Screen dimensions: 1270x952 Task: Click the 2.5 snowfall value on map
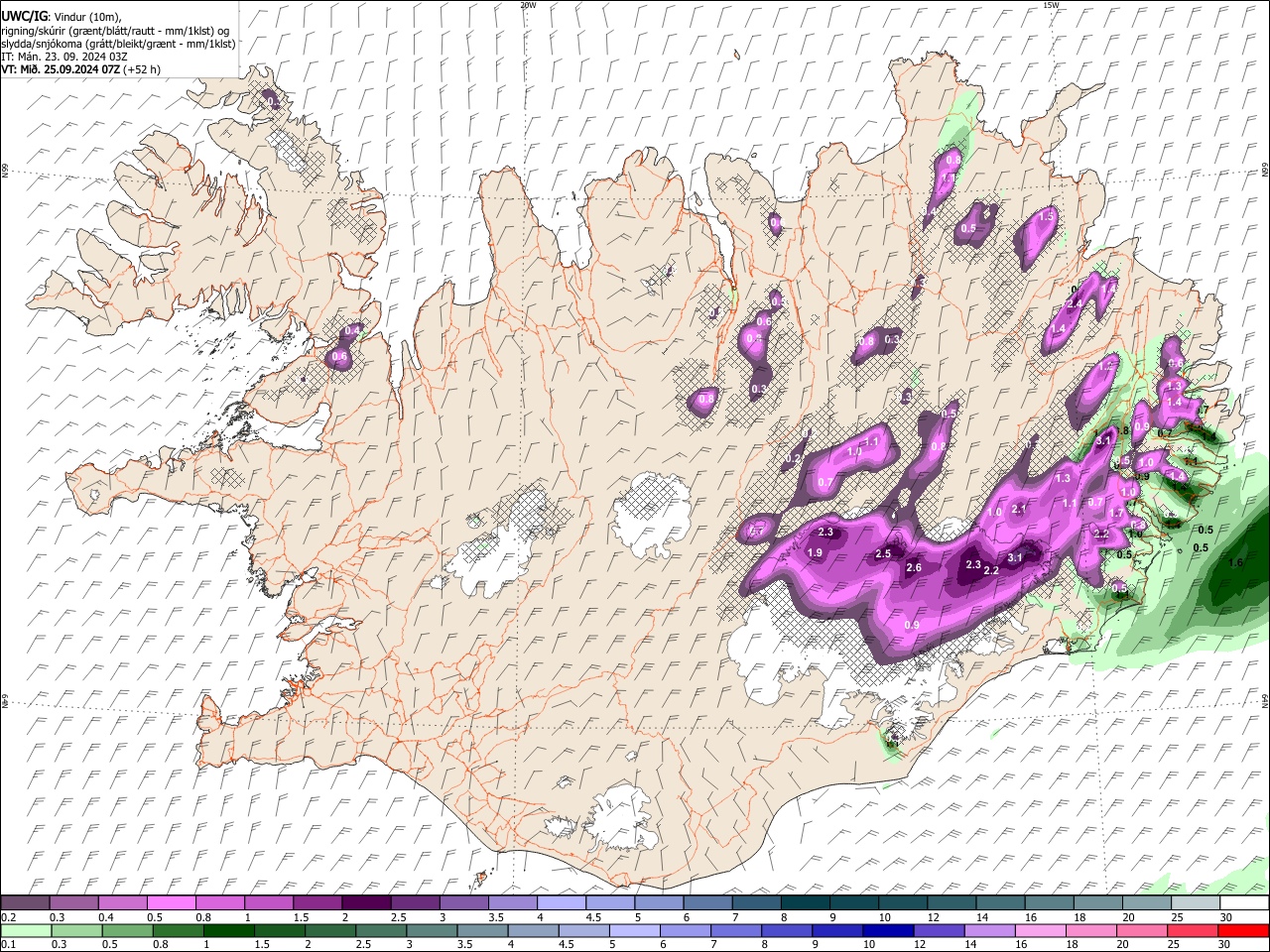(883, 553)
